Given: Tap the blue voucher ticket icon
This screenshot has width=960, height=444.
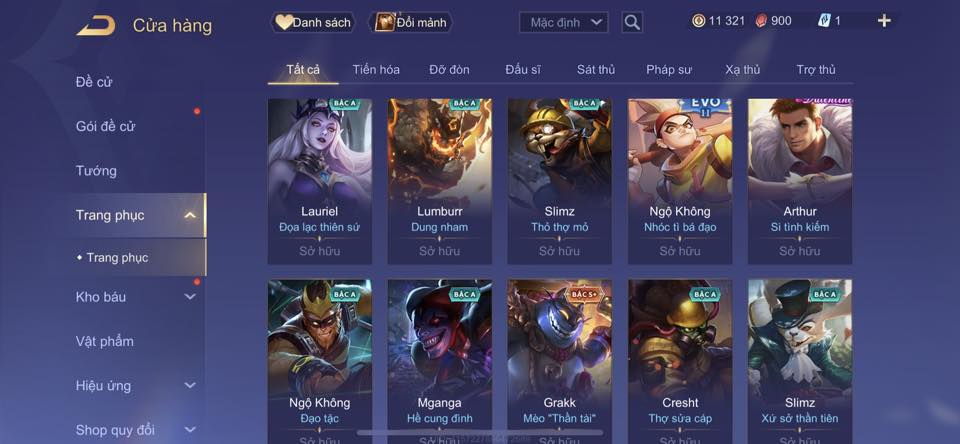Looking at the screenshot, I should [823, 21].
